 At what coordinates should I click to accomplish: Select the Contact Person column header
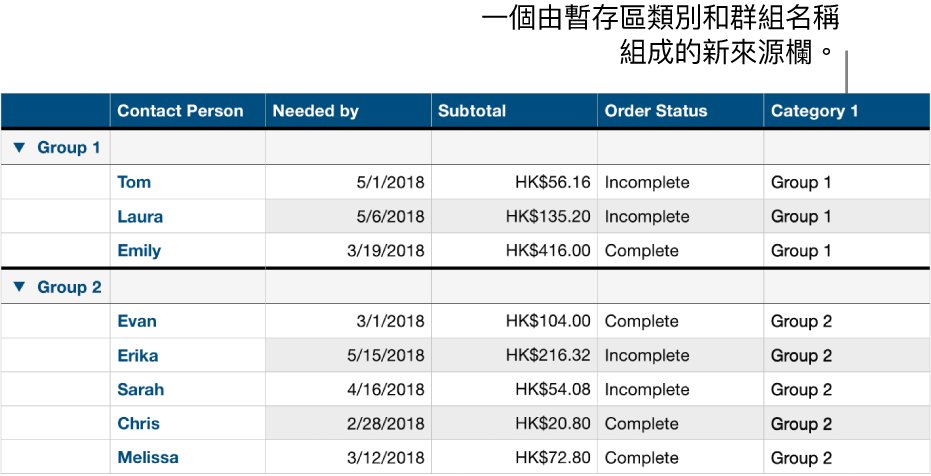click(x=180, y=111)
